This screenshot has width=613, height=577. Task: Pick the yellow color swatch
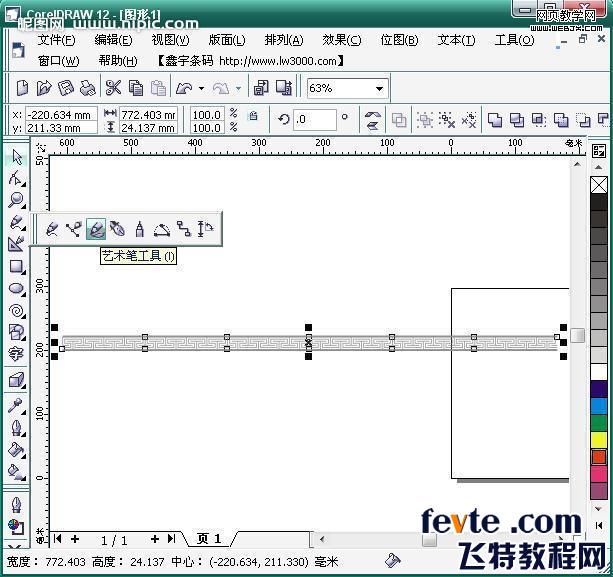point(599,440)
